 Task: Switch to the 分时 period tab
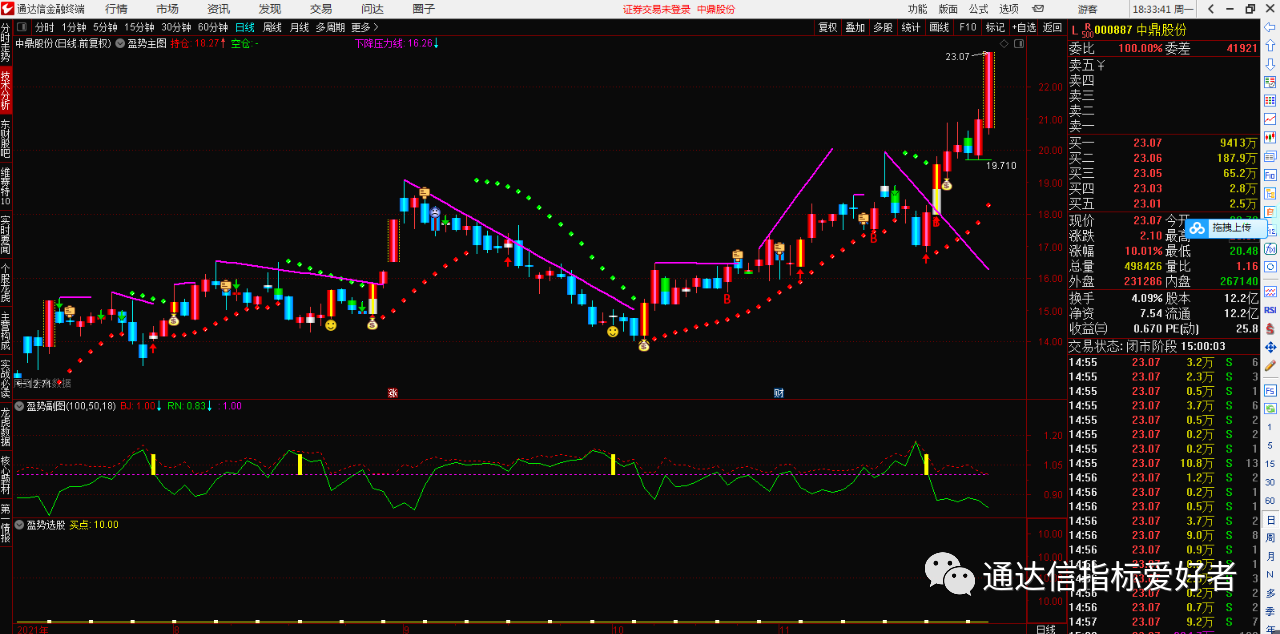click(x=45, y=28)
